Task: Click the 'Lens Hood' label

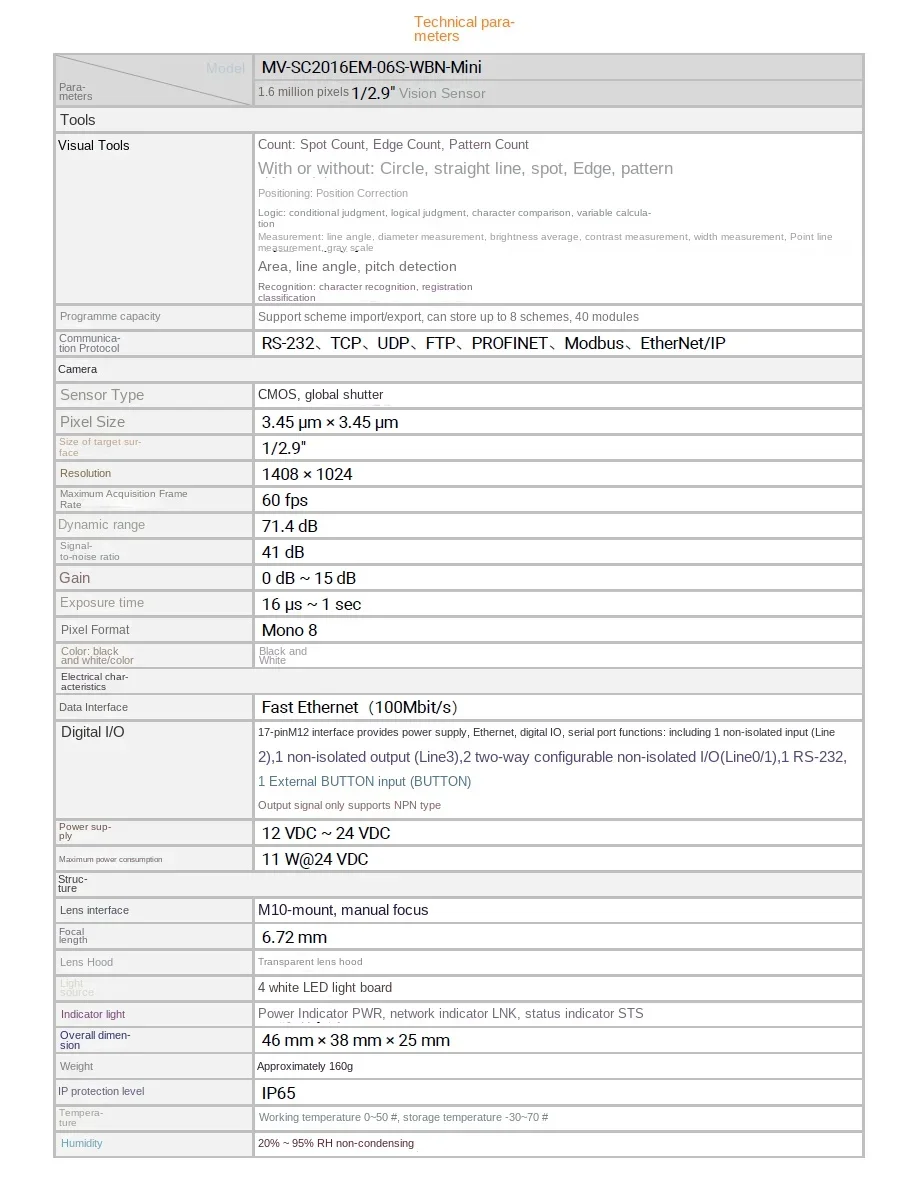Action: pyautogui.click(x=86, y=963)
